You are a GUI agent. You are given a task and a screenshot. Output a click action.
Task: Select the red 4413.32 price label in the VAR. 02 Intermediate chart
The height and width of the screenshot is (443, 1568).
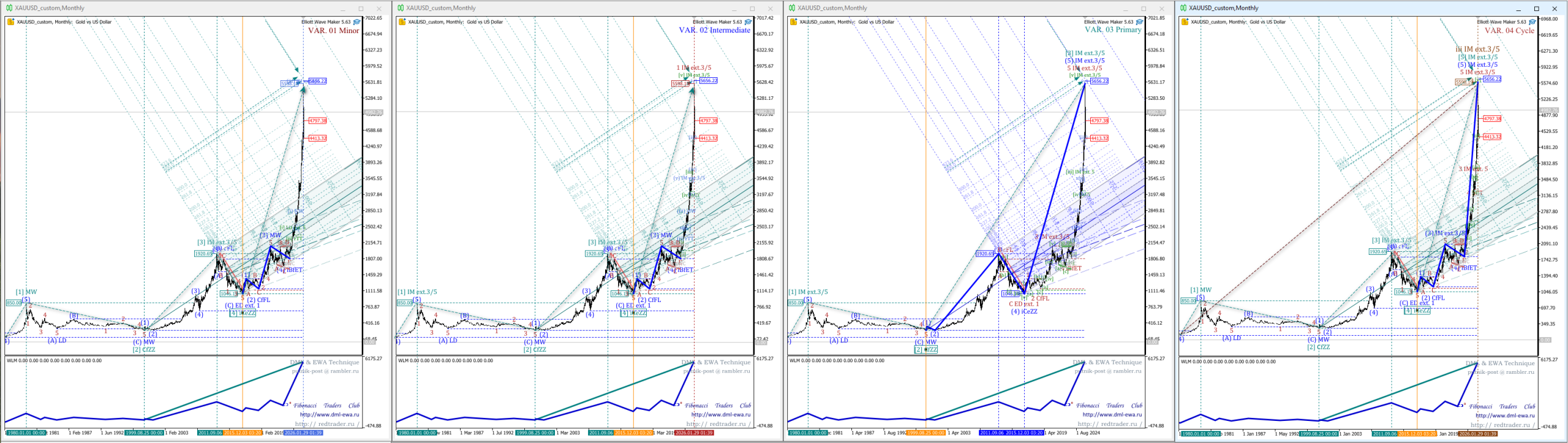pyautogui.click(x=708, y=138)
